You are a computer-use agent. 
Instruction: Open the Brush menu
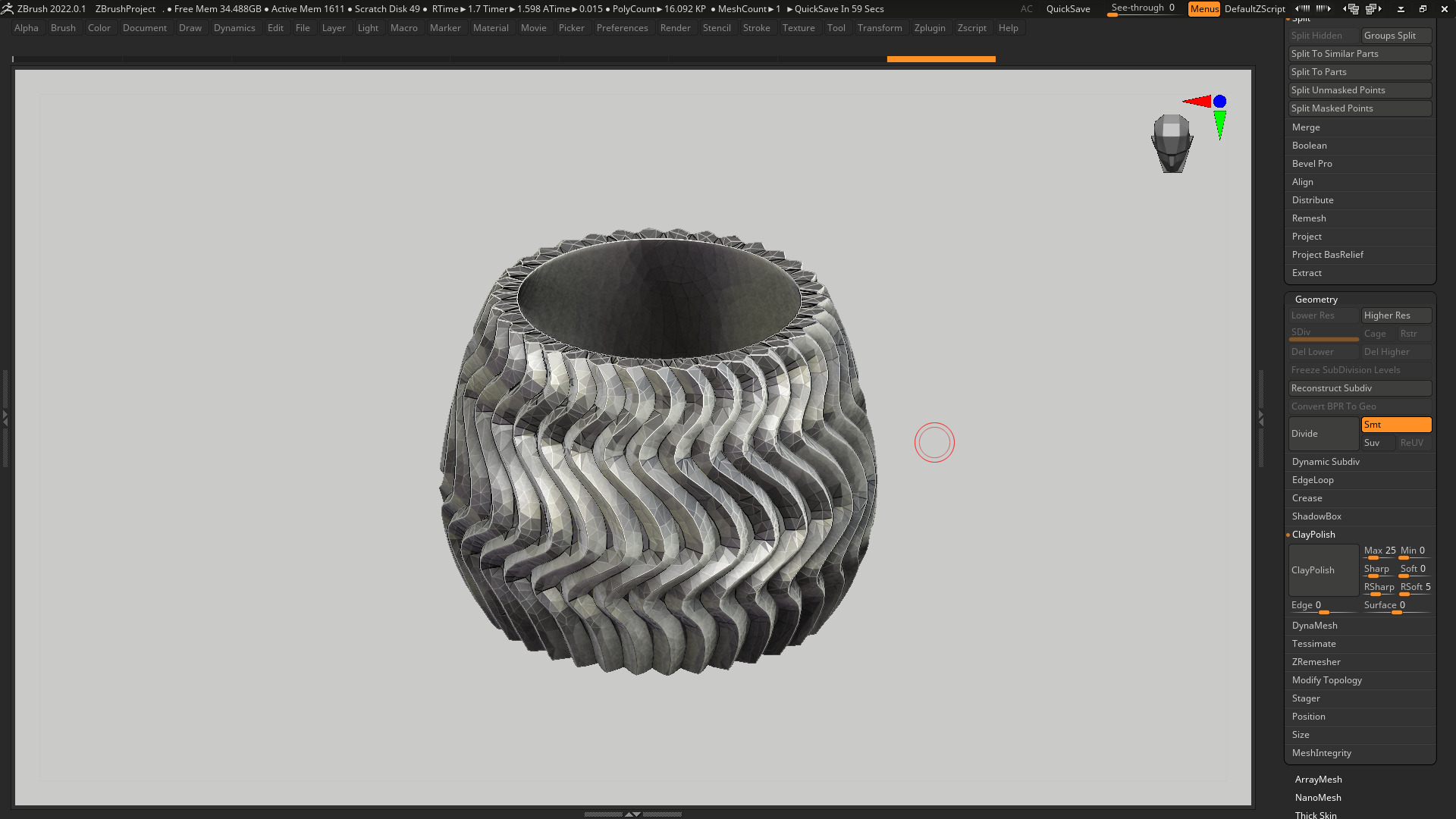tap(63, 28)
